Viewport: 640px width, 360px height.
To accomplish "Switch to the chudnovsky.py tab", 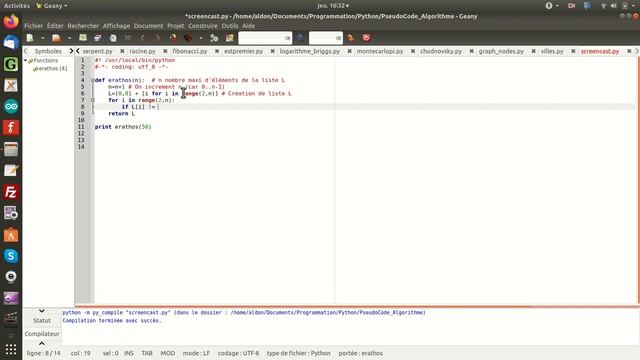I will [441, 51].
